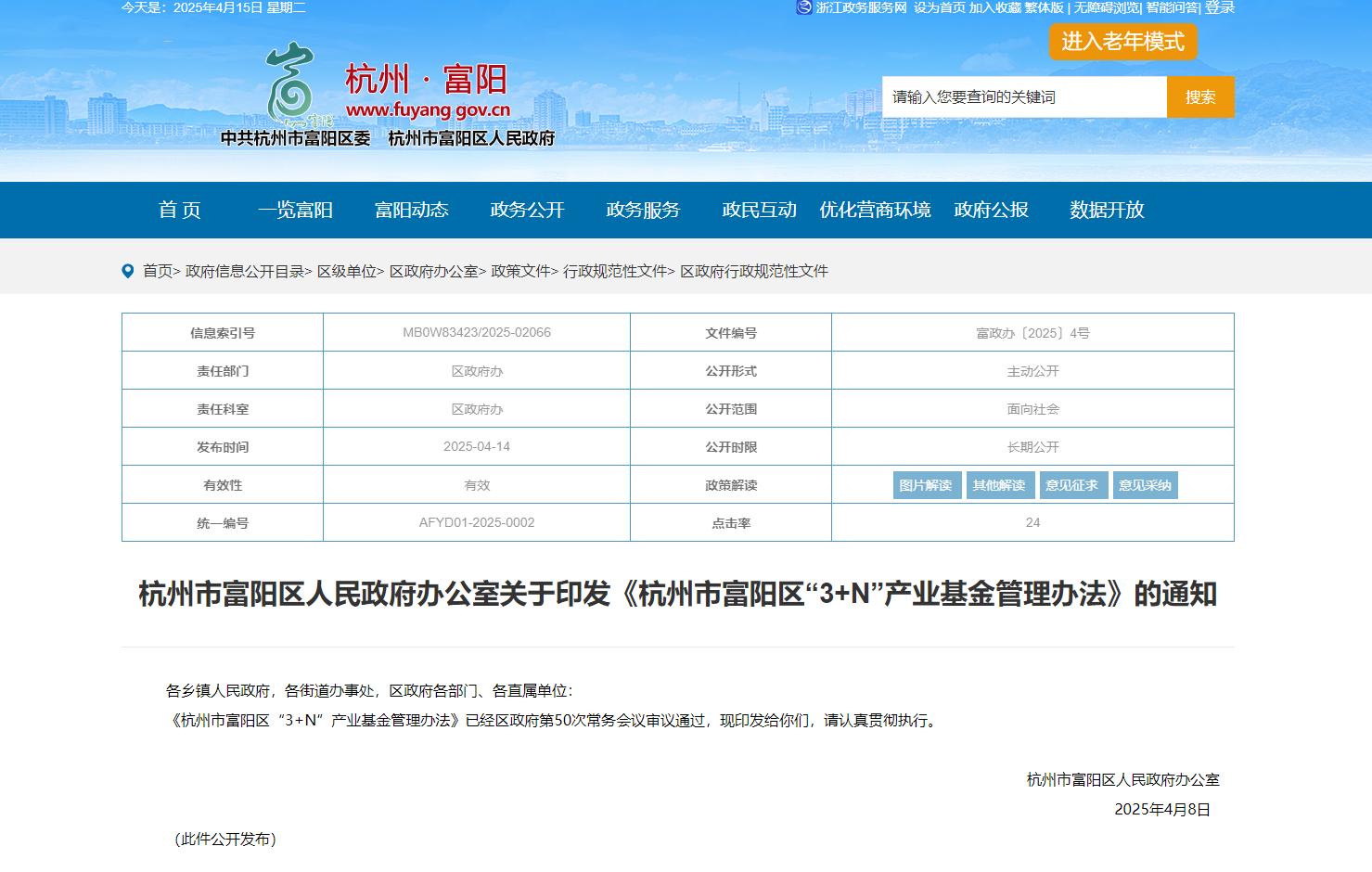Click the www.fuyang.gov.cn site address
The height and width of the screenshot is (872, 1372).
[x=428, y=109]
